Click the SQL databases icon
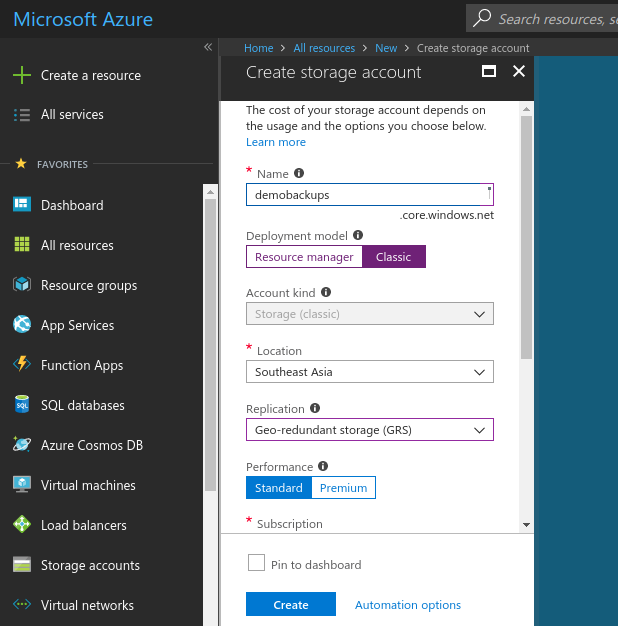Screen dimensions: 618x626 click(22, 405)
